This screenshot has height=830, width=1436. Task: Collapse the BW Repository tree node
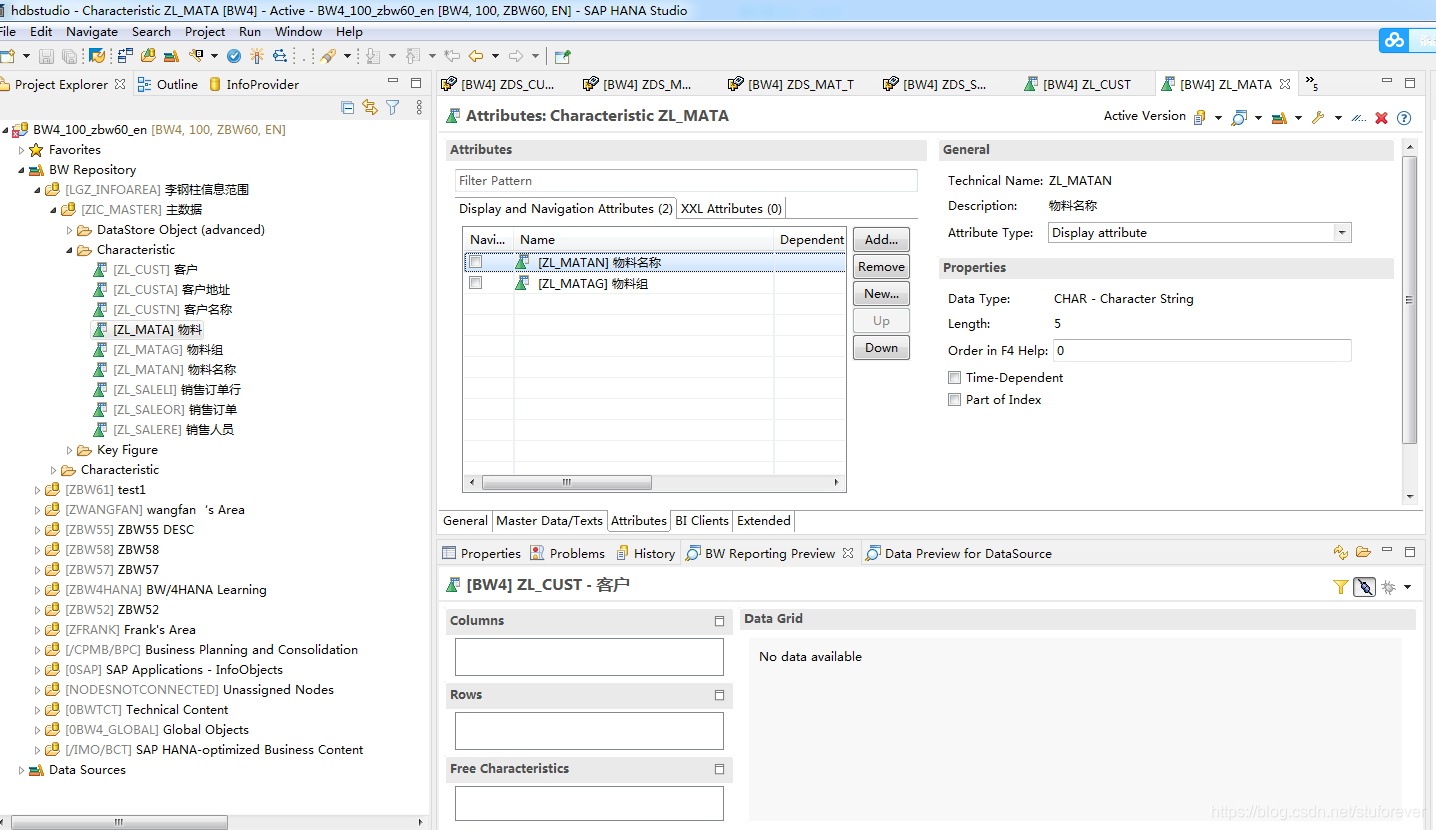(x=22, y=170)
